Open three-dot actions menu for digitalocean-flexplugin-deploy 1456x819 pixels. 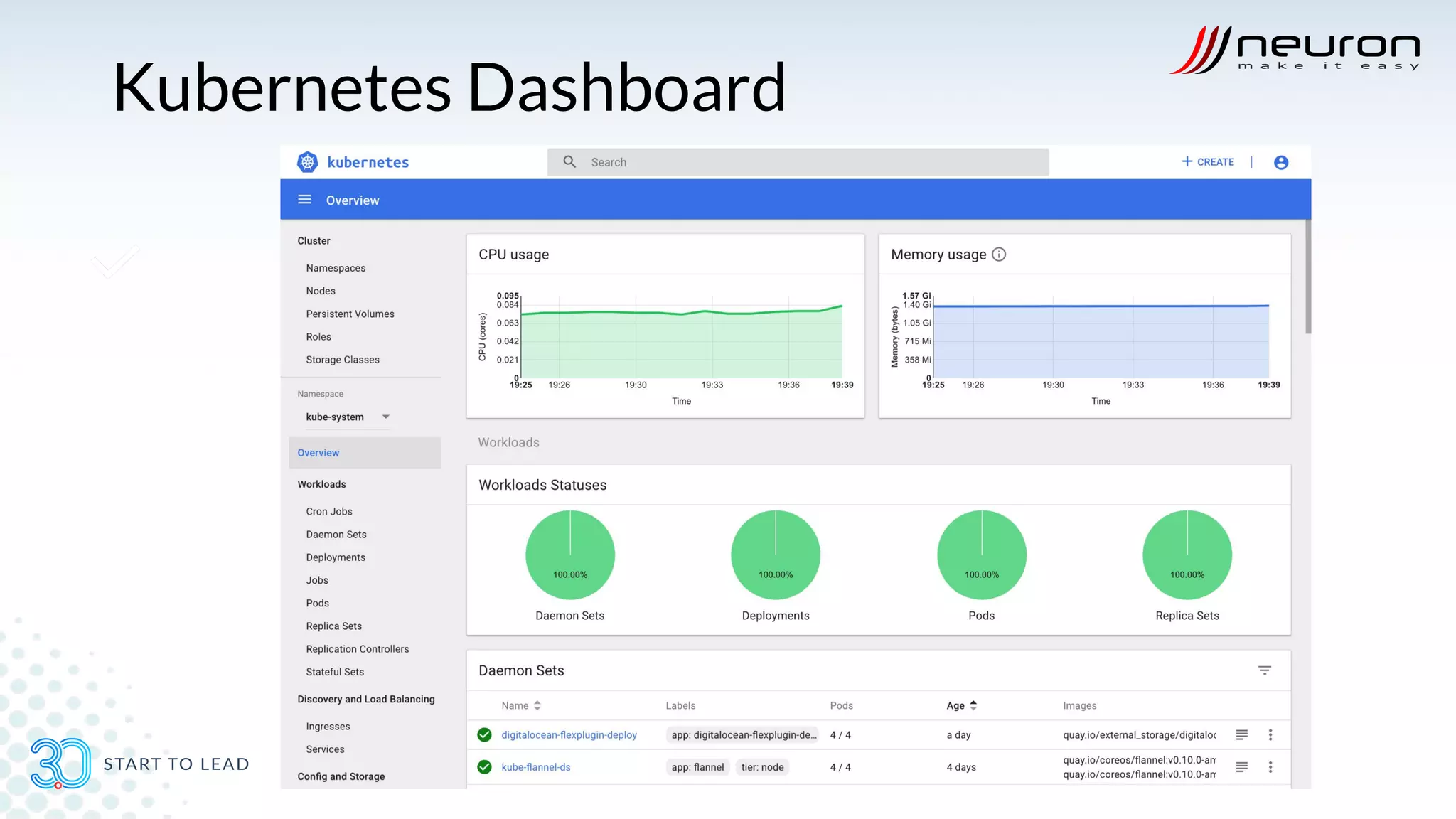[x=1270, y=735]
